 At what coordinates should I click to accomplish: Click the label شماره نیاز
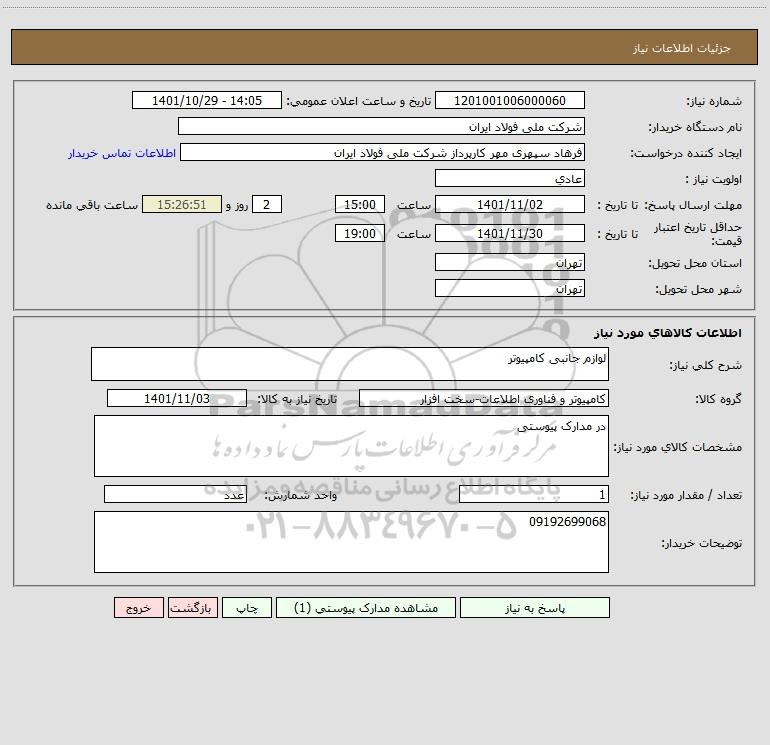point(714,101)
